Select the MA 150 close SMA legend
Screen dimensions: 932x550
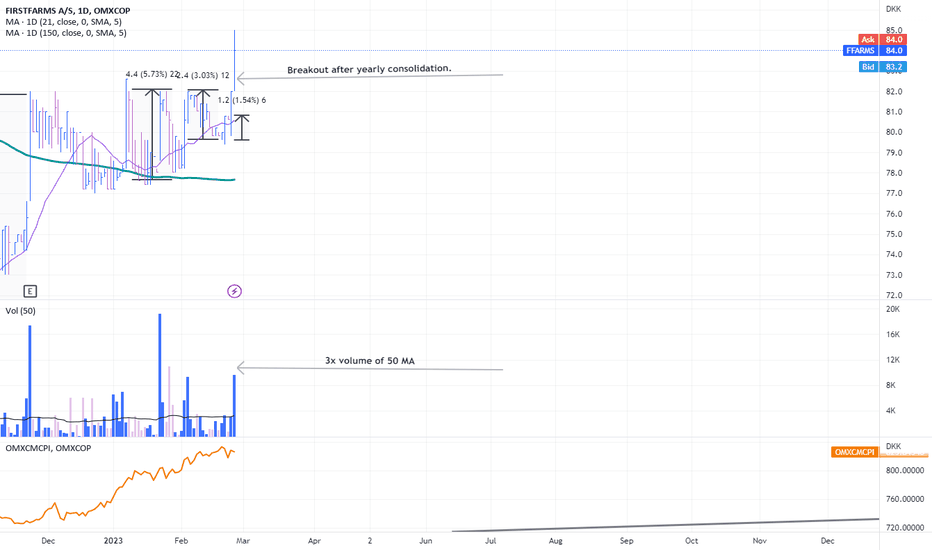click(x=66, y=33)
